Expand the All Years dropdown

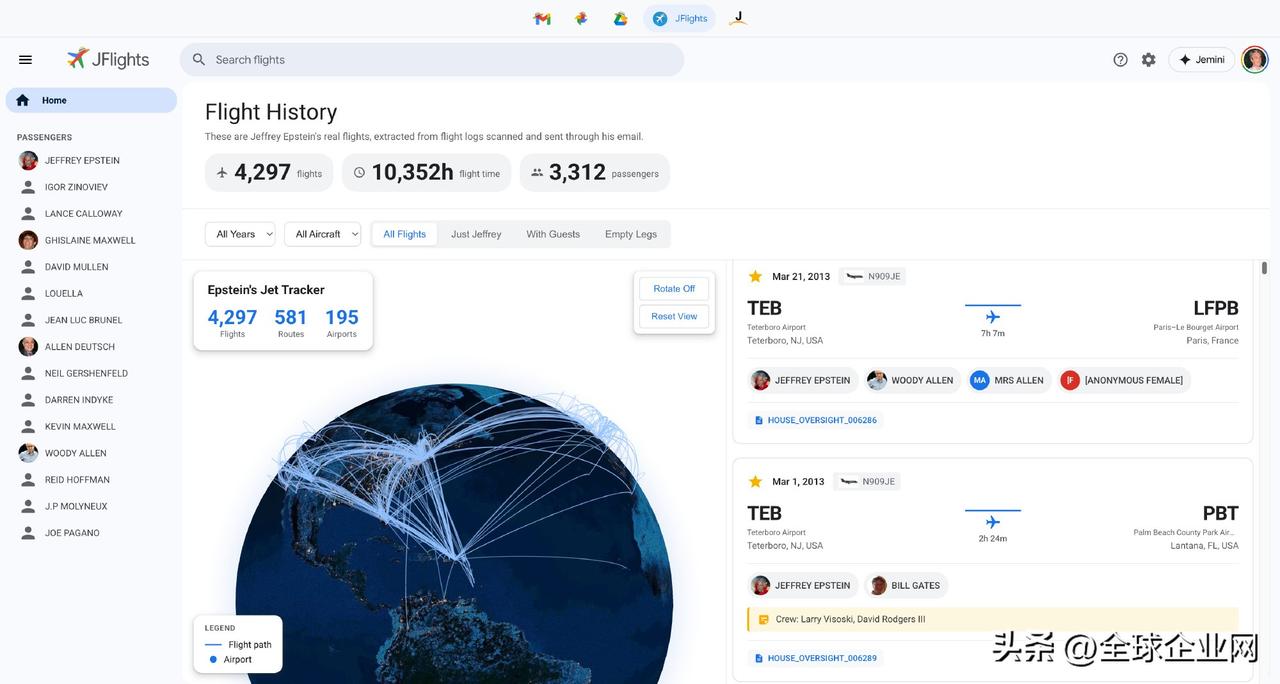click(x=240, y=234)
